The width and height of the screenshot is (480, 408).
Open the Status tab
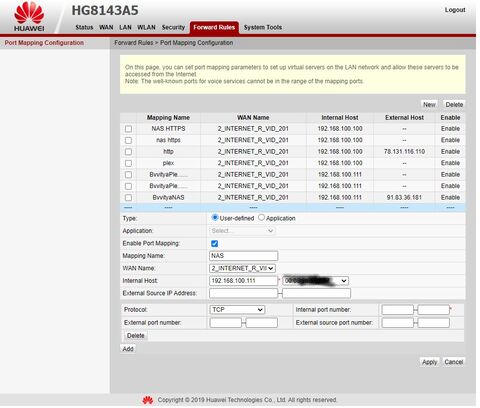coord(84,27)
